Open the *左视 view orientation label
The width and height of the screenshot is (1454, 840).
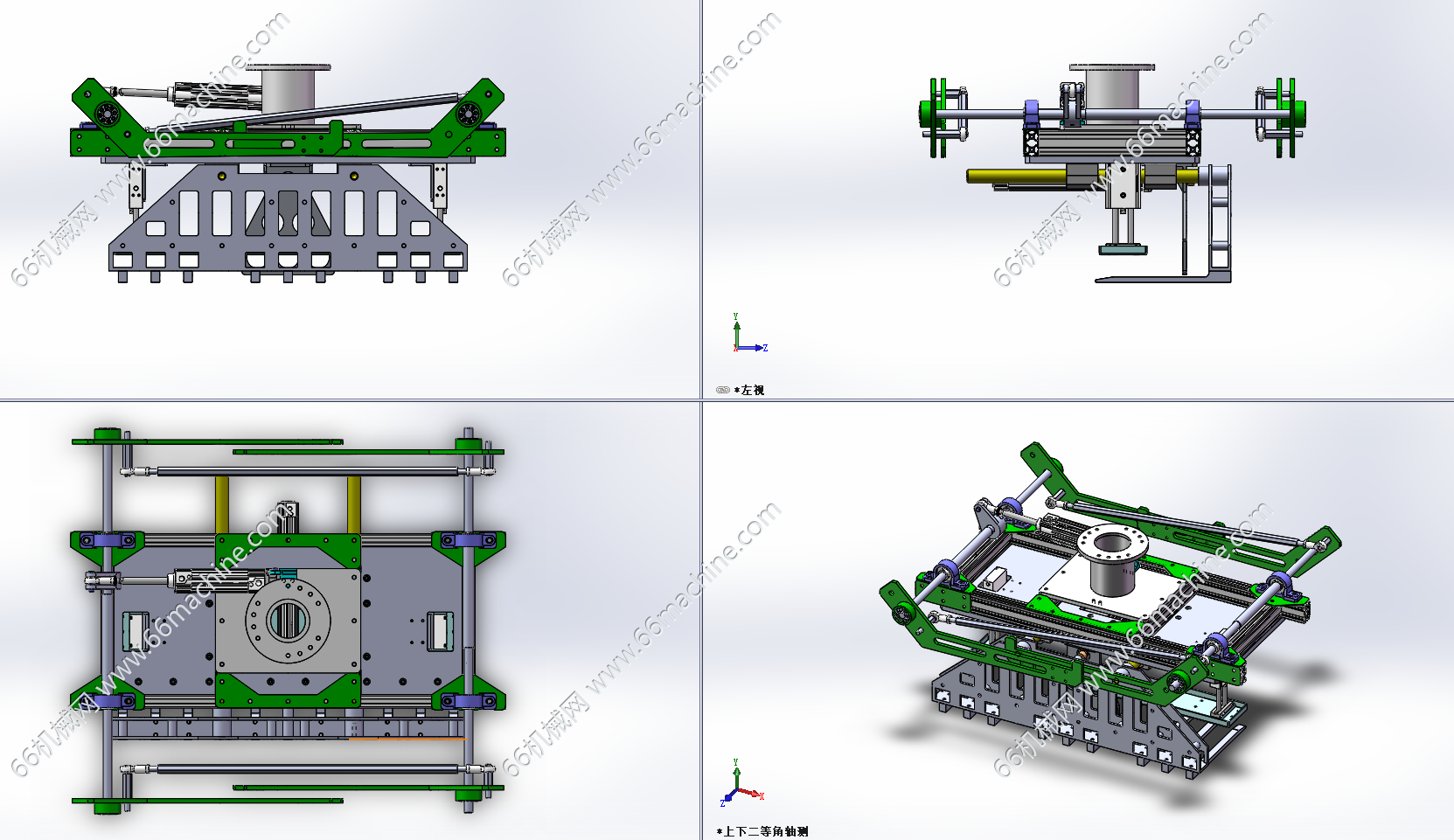751,390
